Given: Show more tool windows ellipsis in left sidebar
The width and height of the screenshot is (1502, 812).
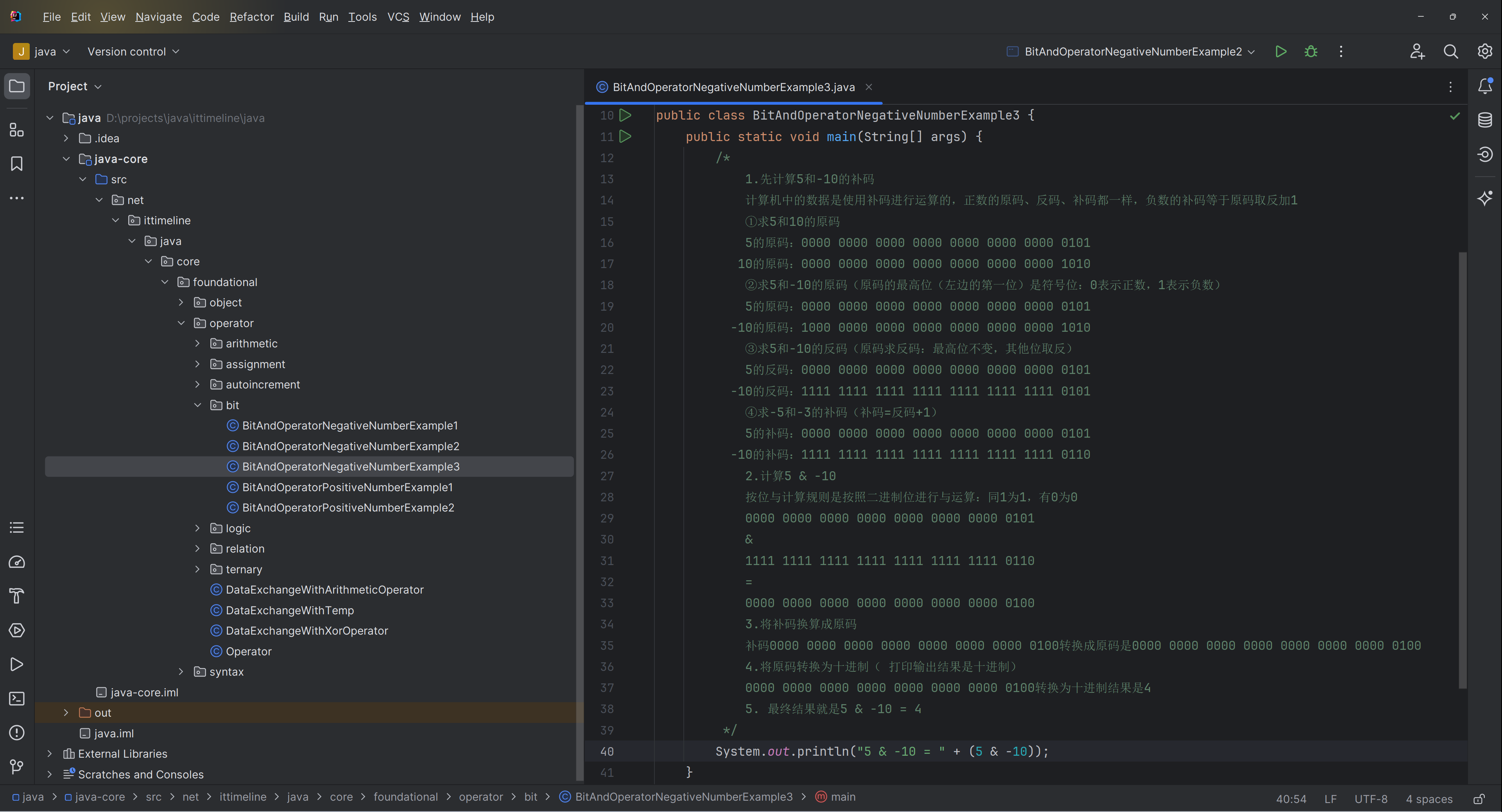Looking at the screenshot, I should point(17,198).
